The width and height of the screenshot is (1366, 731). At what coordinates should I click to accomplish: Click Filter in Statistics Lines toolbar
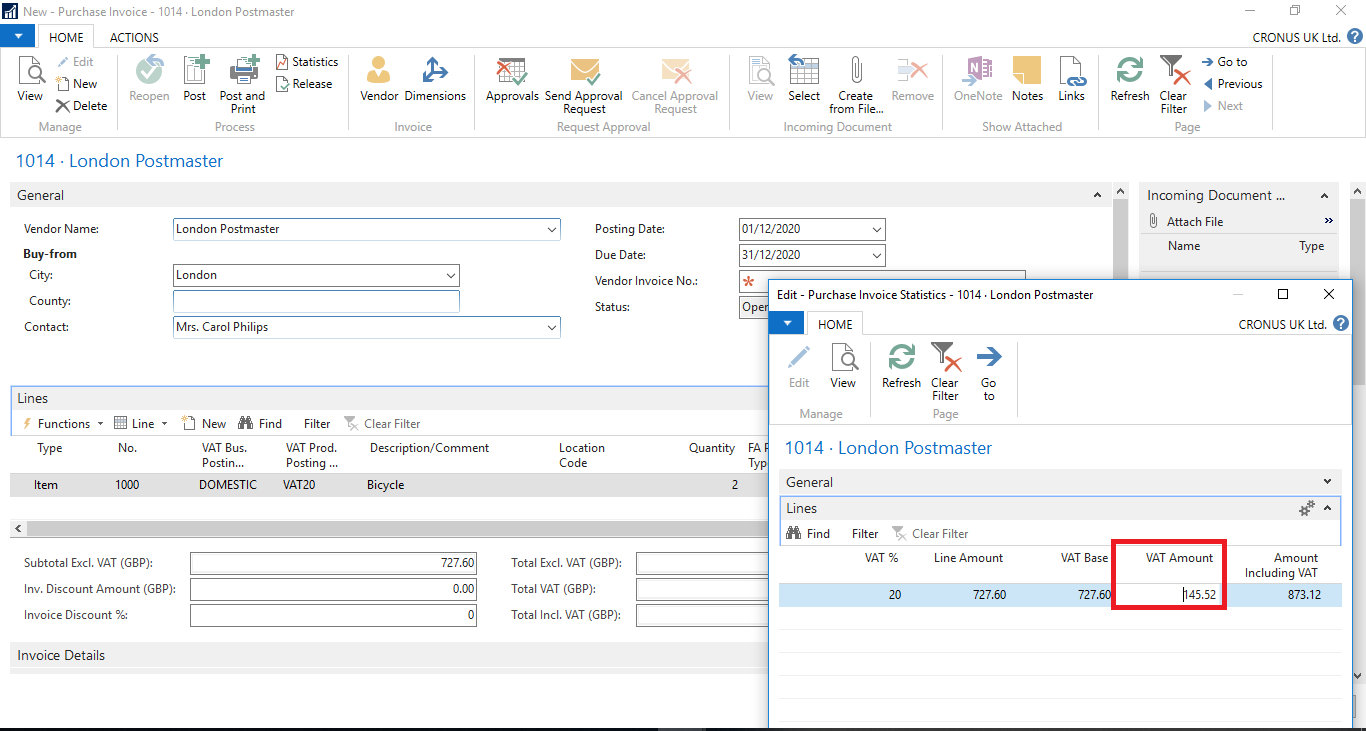click(x=865, y=534)
